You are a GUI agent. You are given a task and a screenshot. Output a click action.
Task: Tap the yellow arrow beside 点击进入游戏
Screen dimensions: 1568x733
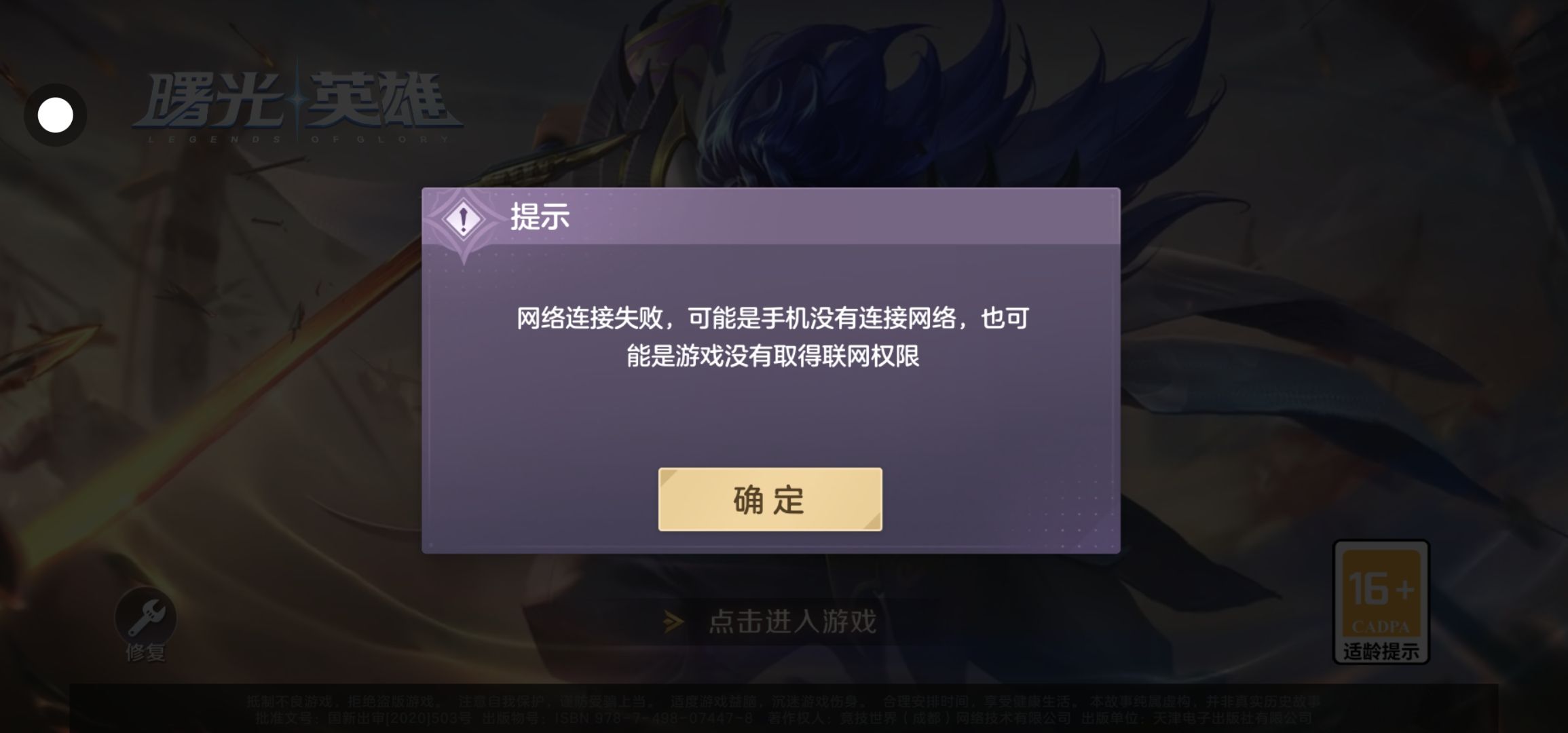point(673,621)
